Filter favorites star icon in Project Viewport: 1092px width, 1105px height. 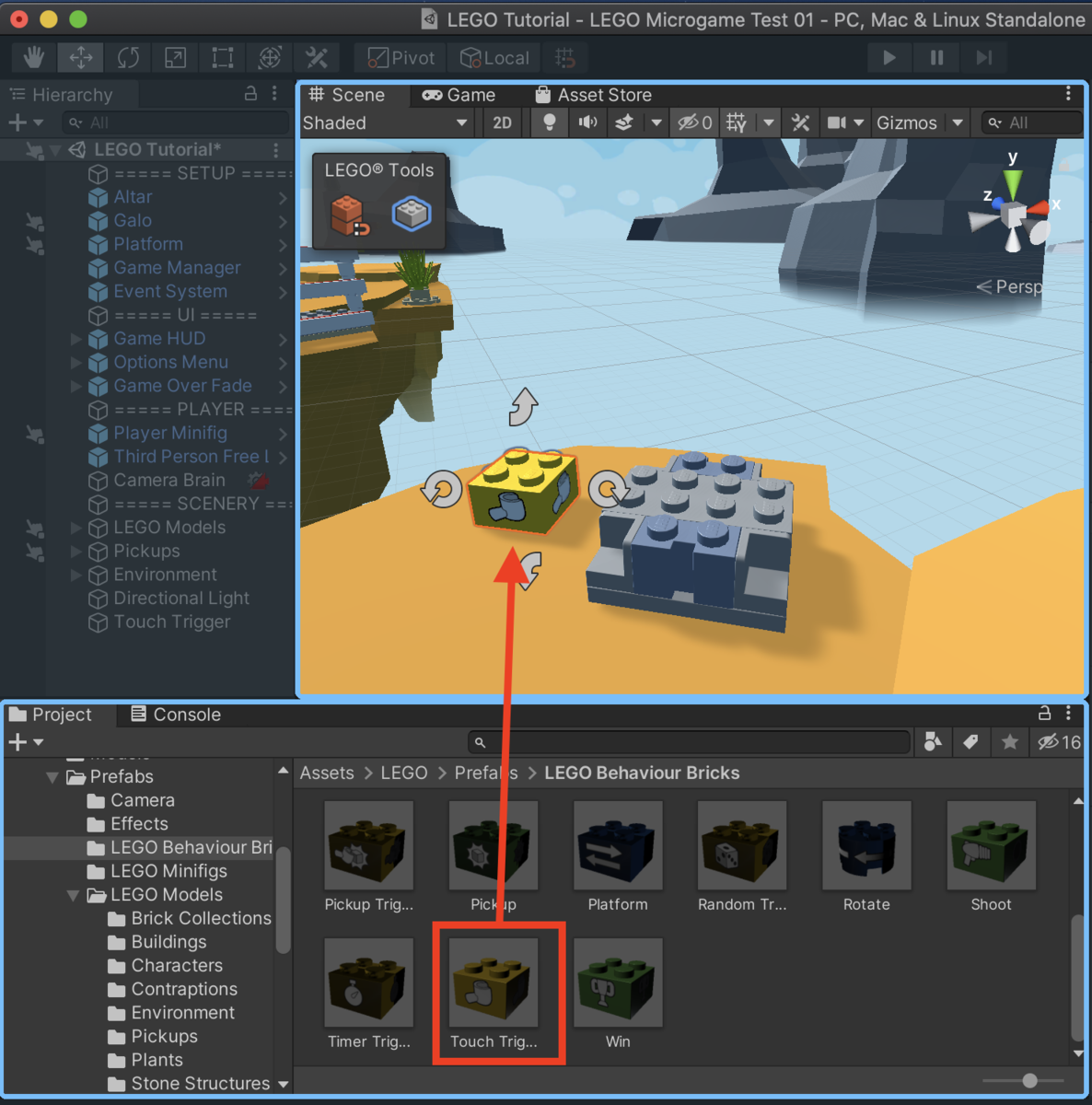click(1010, 742)
